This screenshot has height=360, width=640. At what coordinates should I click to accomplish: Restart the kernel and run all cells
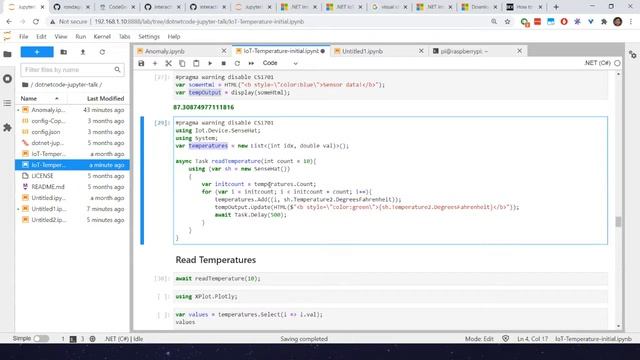(251, 63)
